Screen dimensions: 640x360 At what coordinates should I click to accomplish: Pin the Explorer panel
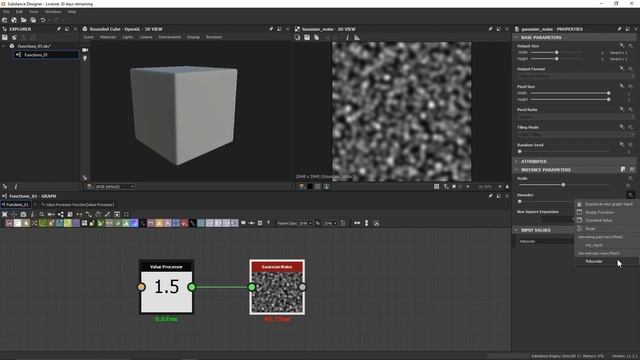click(59, 29)
